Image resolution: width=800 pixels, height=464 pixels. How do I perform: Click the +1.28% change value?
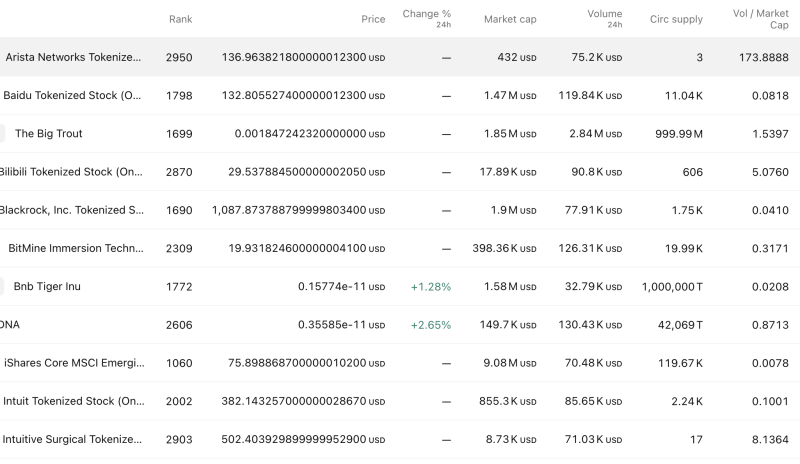pos(431,287)
